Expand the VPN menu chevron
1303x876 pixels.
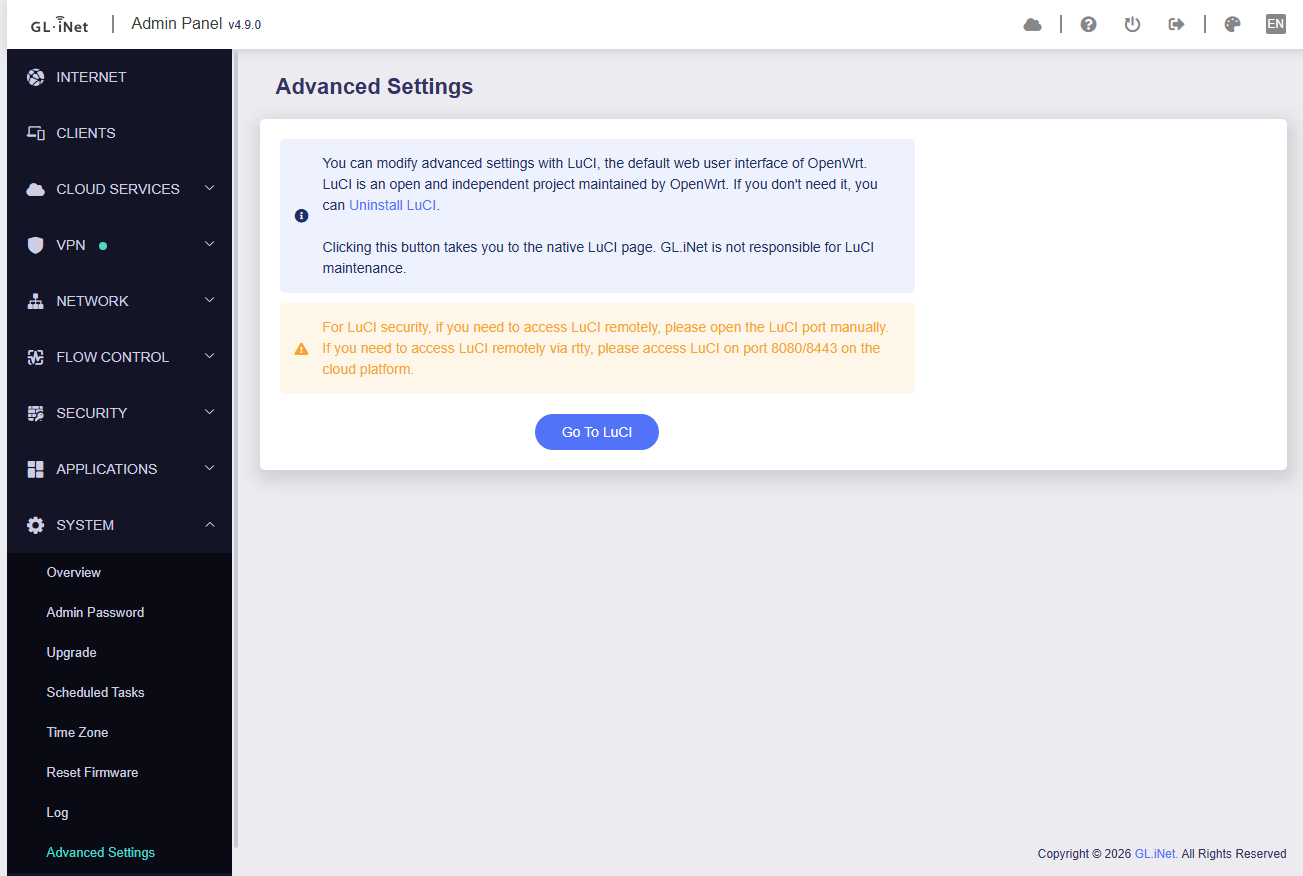tap(210, 244)
